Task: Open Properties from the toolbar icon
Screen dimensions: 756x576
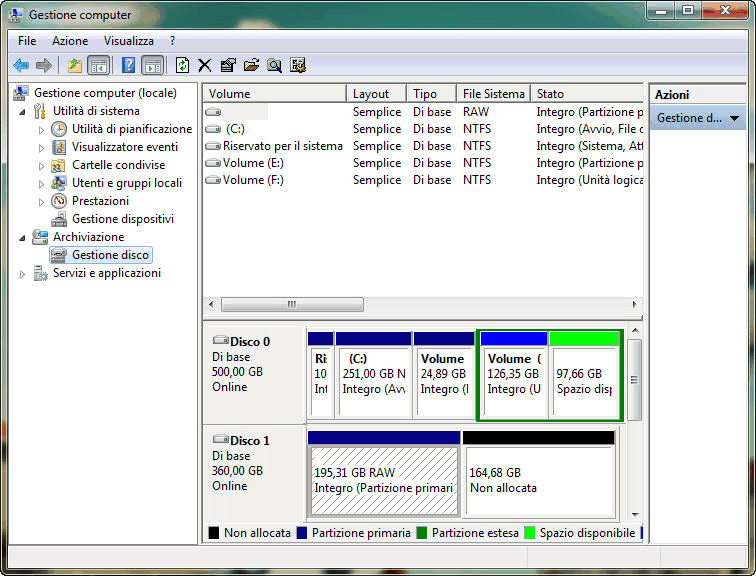Action: (x=228, y=65)
